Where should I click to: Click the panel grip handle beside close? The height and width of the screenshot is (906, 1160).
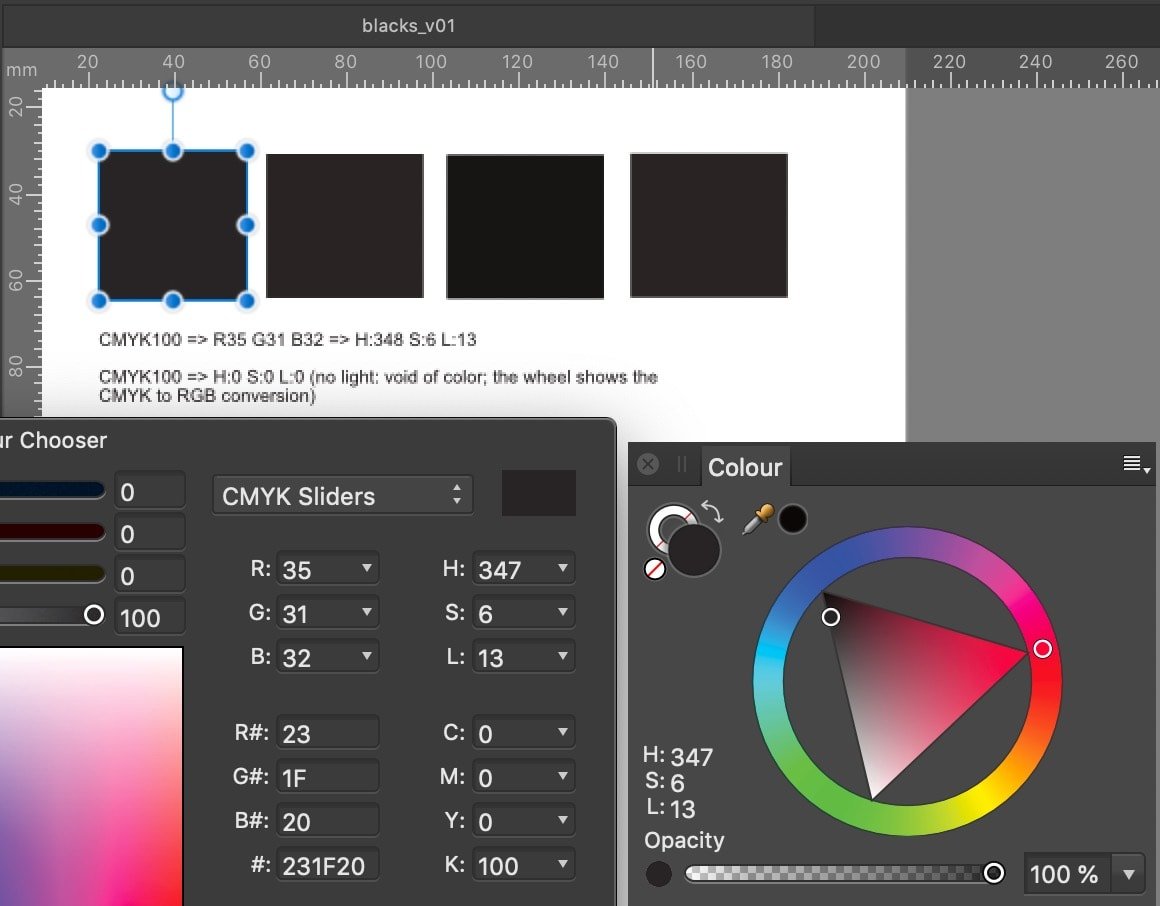(x=681, y=464)
